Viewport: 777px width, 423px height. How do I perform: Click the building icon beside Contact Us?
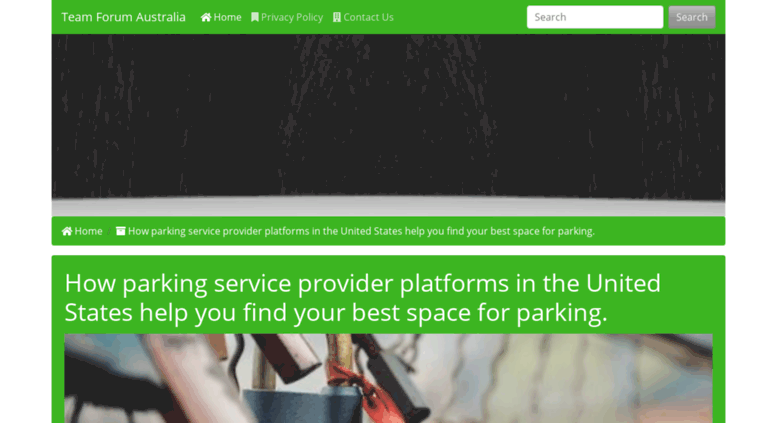click(337, 17)
